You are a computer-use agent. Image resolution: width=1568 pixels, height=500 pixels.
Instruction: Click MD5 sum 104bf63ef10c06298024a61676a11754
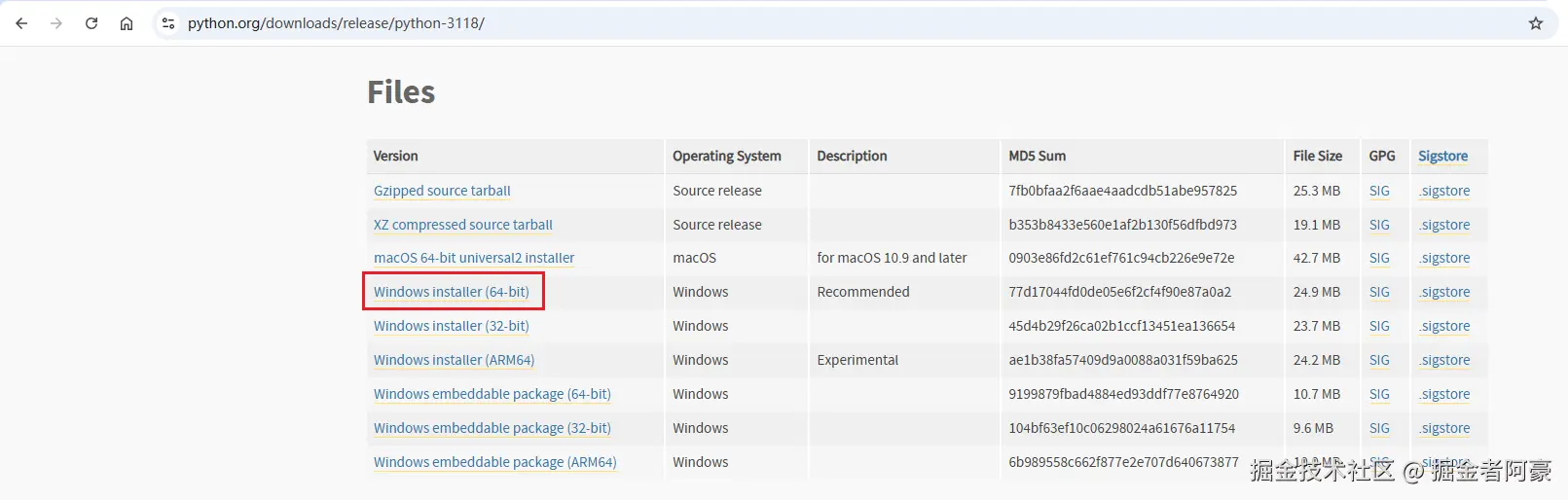pos(1122,428)
